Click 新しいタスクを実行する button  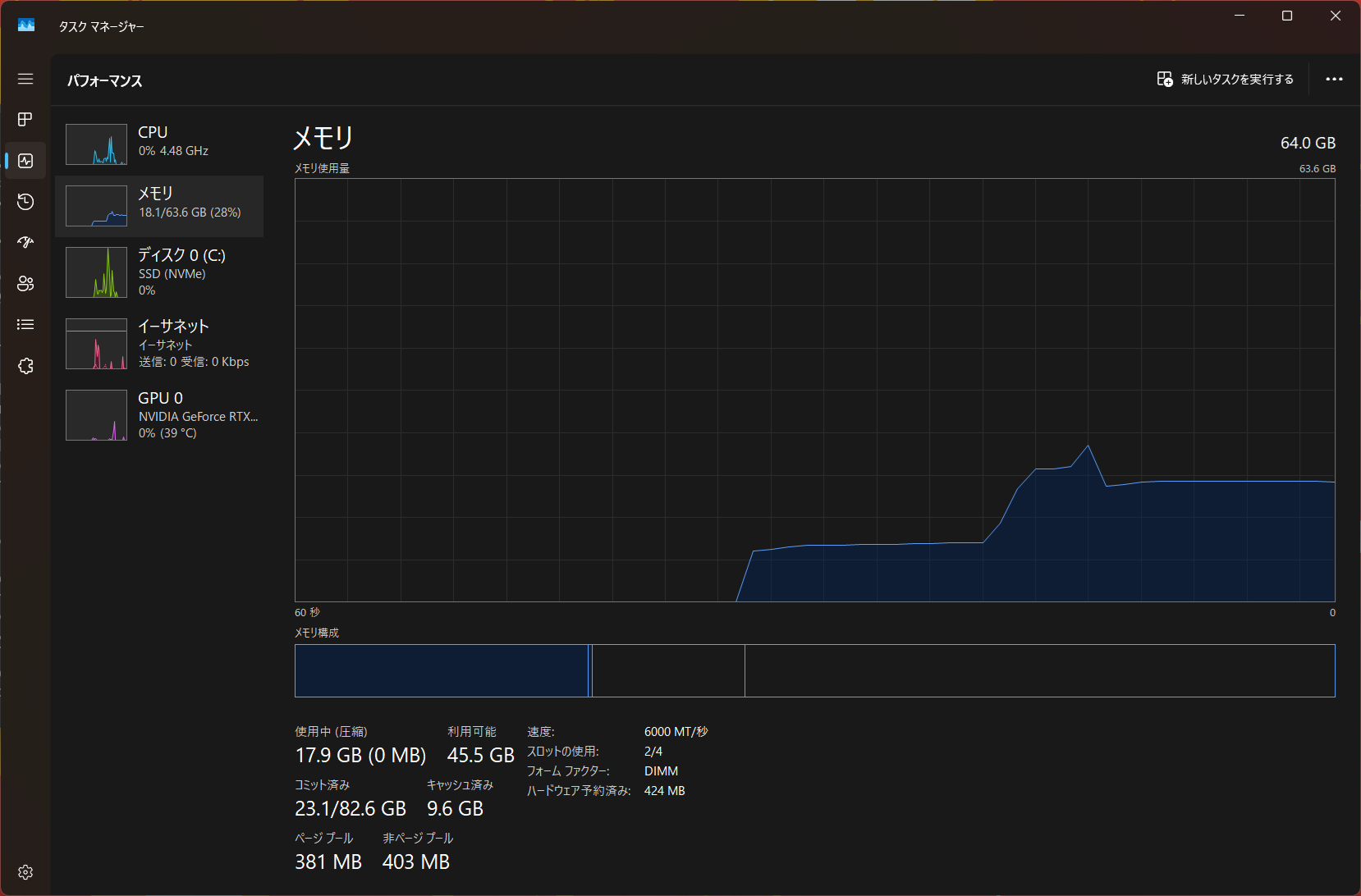[x=1225, y=80]
